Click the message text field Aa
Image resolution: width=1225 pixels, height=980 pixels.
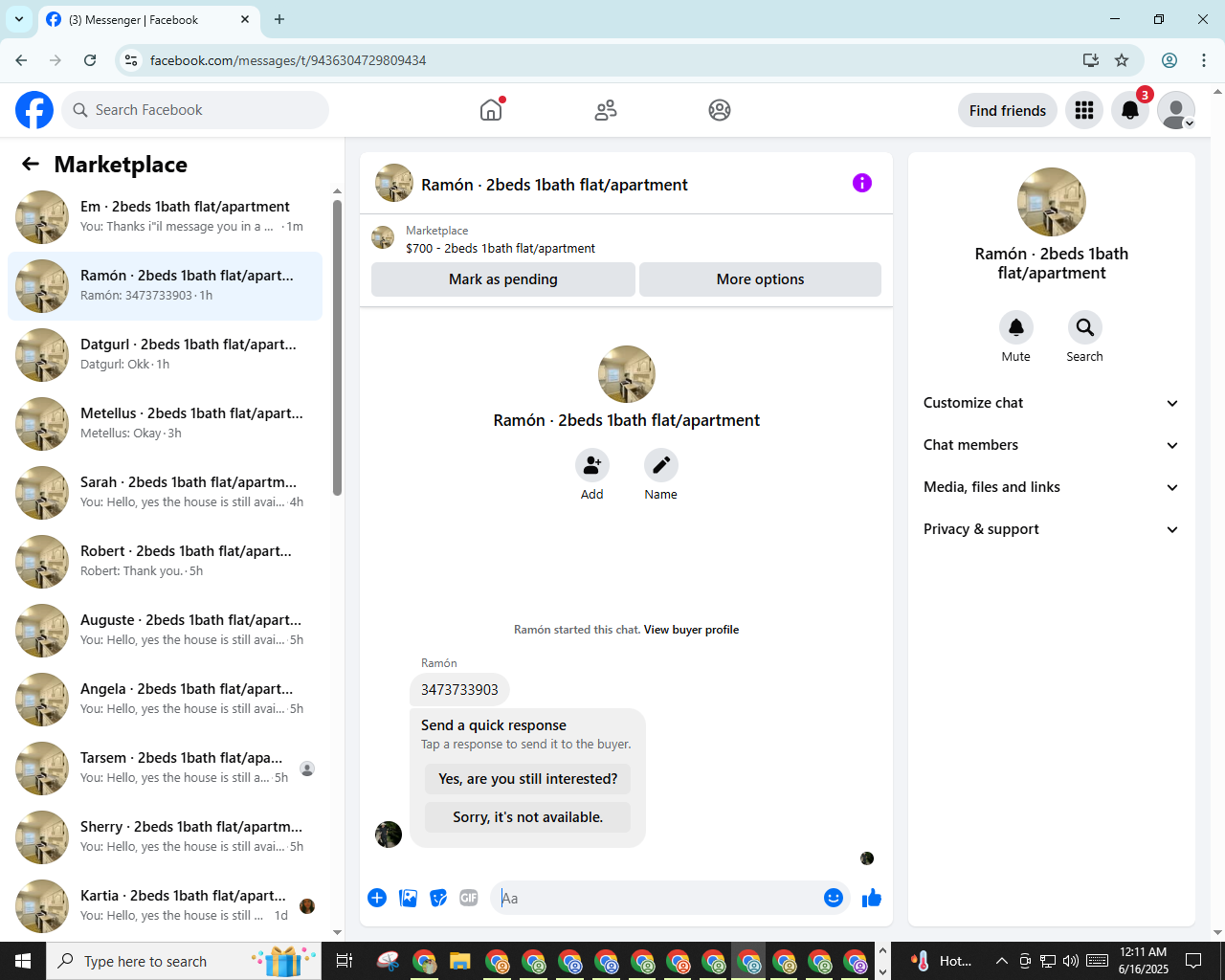(x=658, y=898)
